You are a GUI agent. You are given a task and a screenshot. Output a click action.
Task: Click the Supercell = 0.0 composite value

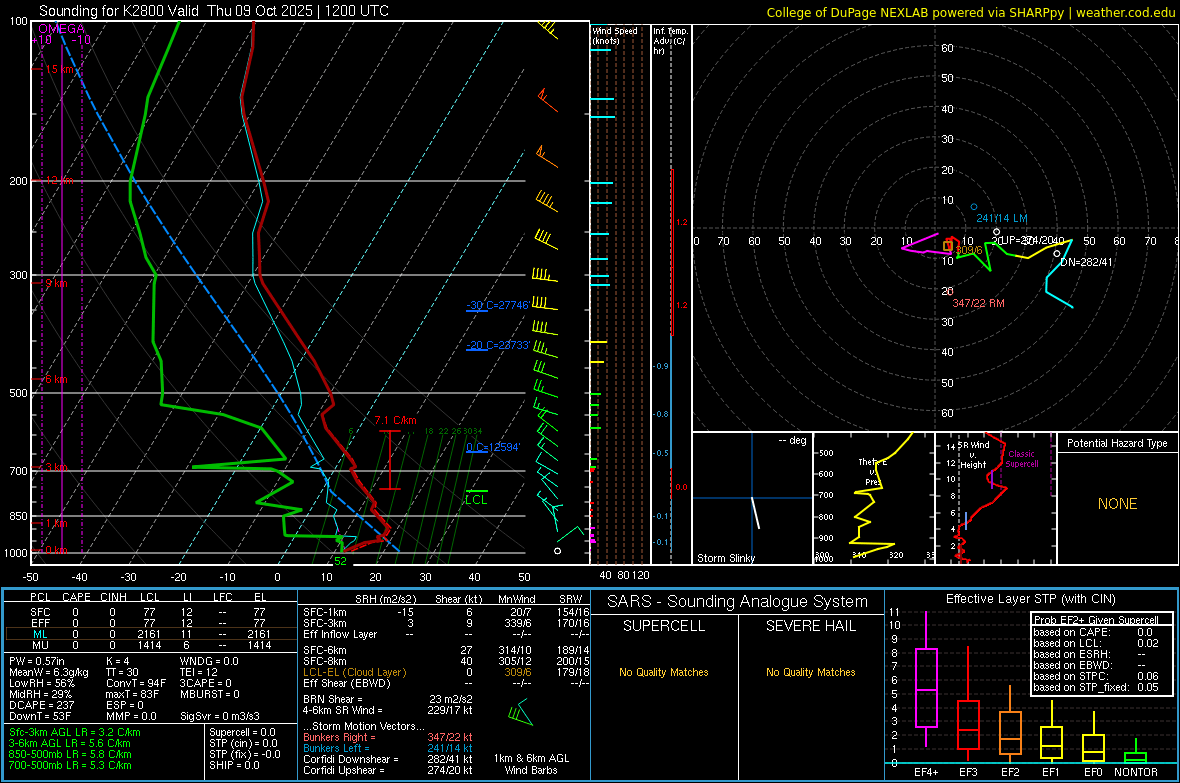[x=242, y=732]
